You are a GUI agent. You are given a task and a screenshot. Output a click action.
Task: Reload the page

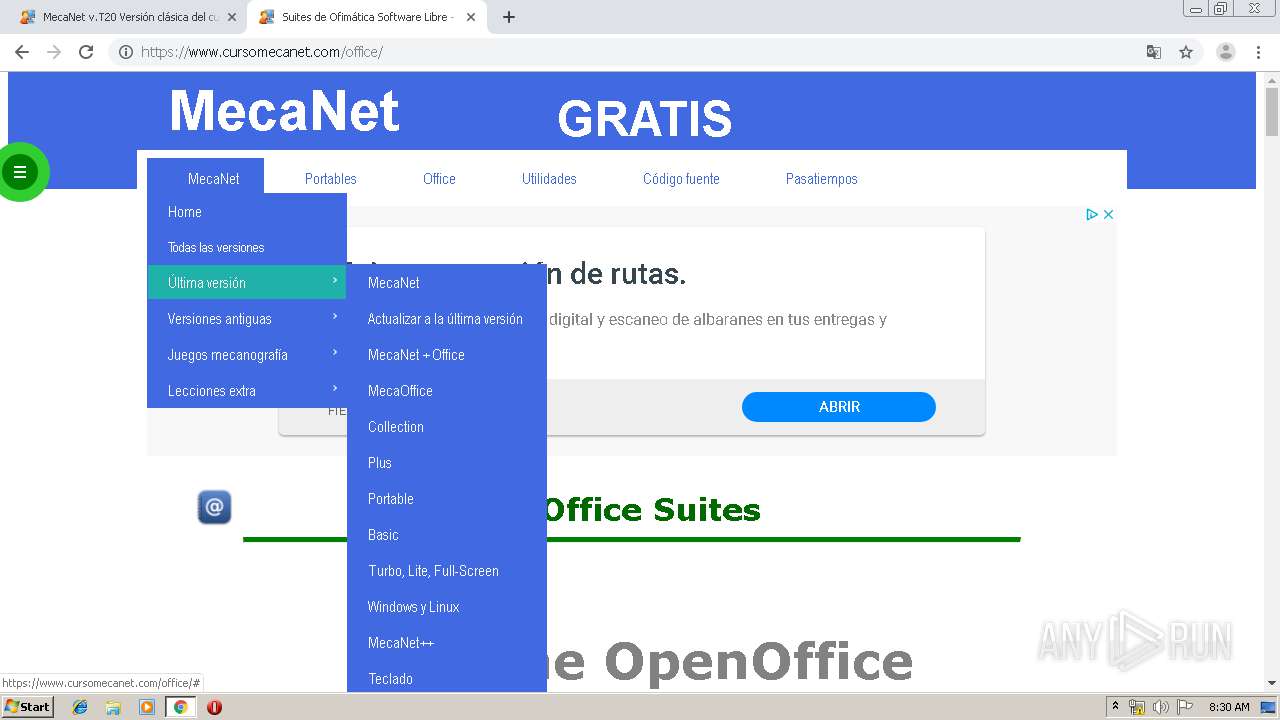86,52
